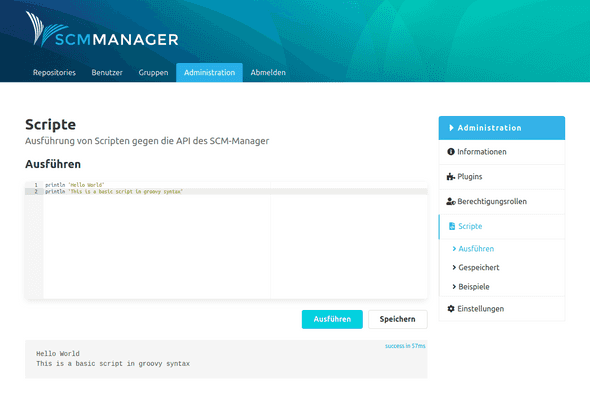Image resolution: width=590 pixels, height=397 pixels.
Task: Open the Gespeichert sub-navigation link
Action: [479, 268]
